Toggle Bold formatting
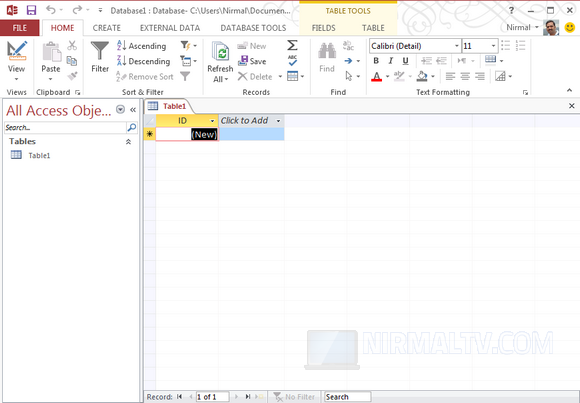This screenshot has height=403, width=580. coord(376,61)
